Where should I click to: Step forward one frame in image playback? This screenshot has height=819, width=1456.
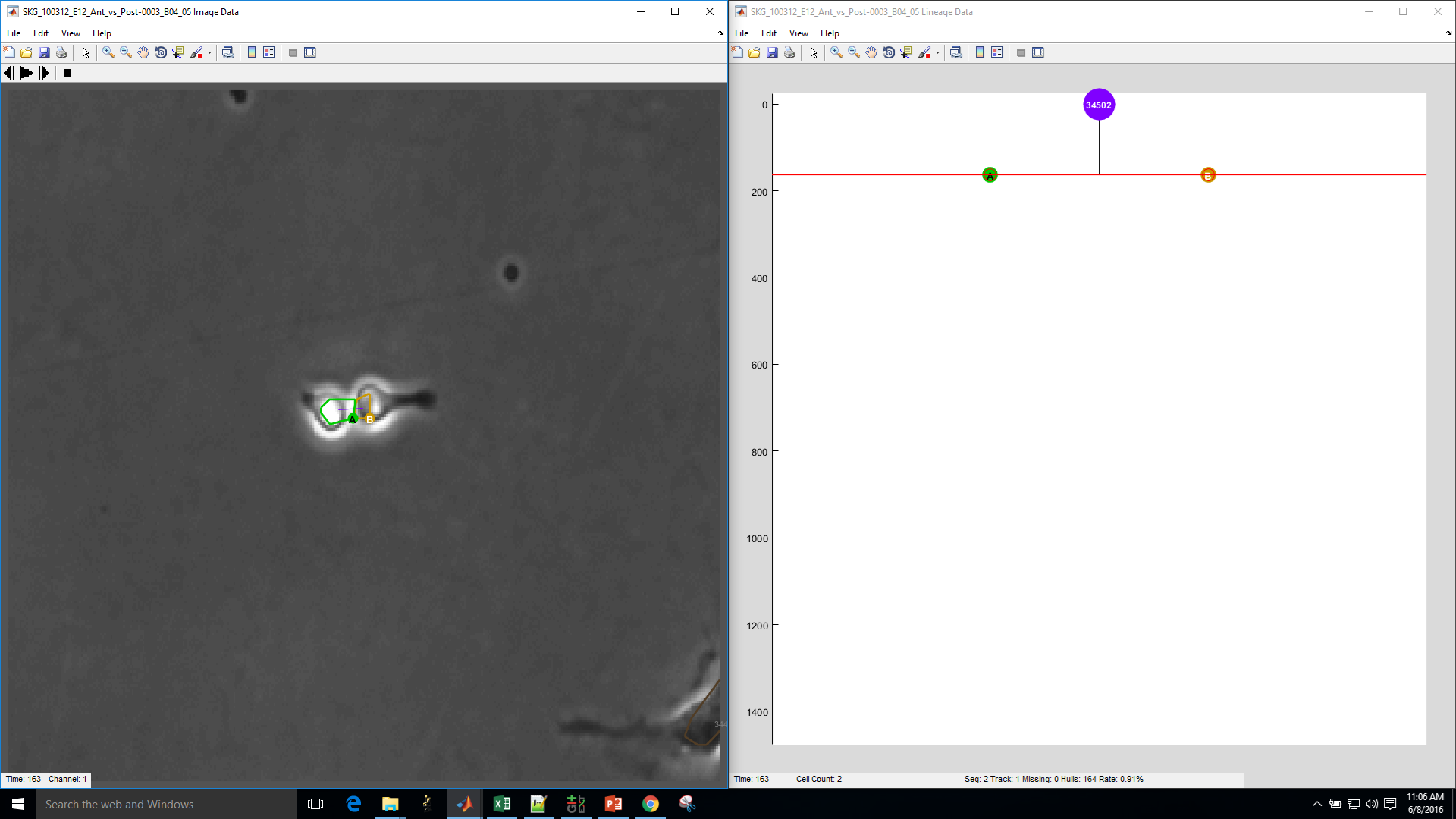pyautogui.click(x=44, y=73)
